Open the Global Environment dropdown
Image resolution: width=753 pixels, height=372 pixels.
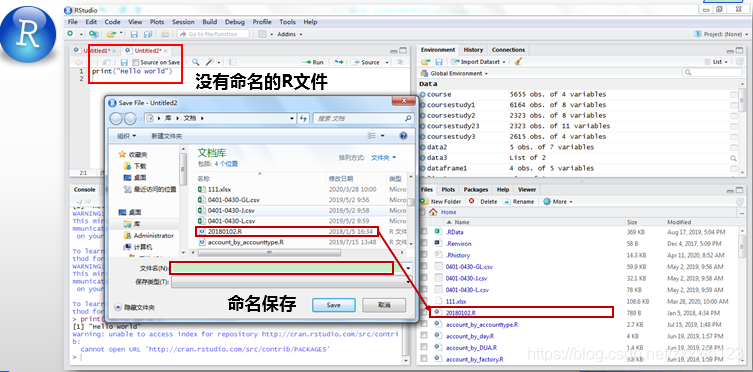point(454,73)
